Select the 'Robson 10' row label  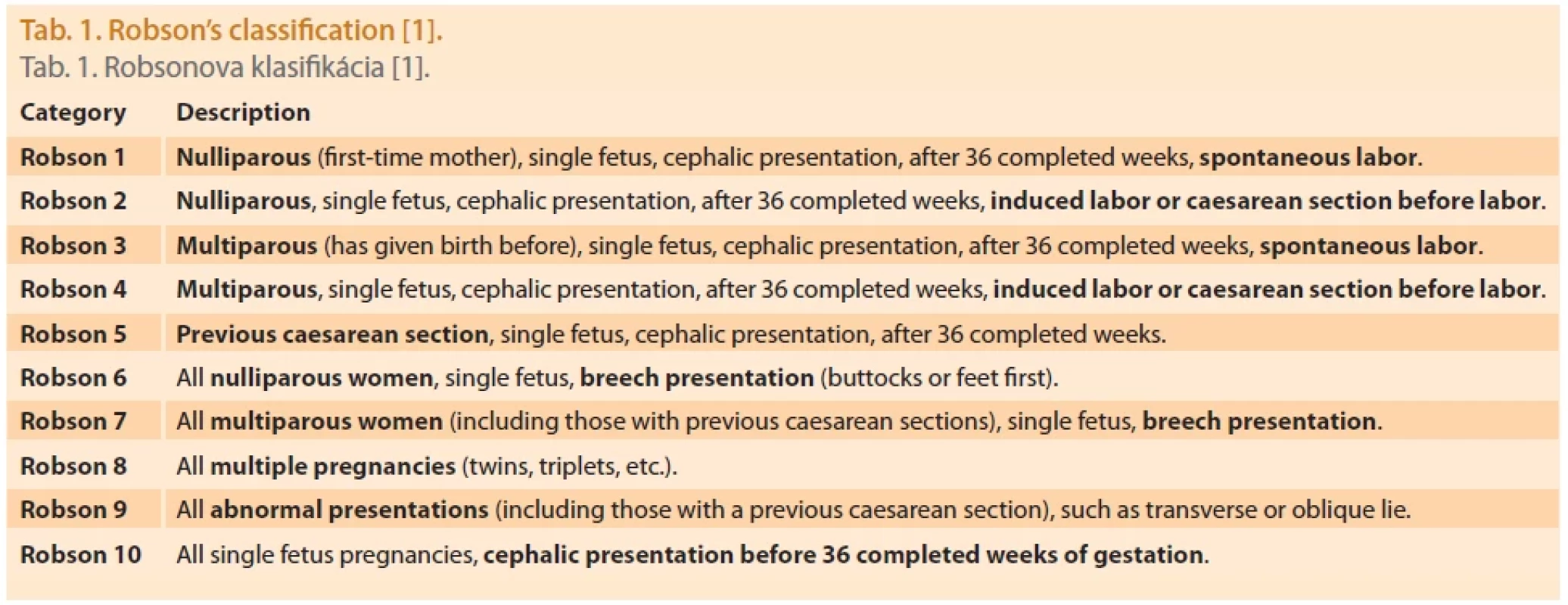point(80,555)
